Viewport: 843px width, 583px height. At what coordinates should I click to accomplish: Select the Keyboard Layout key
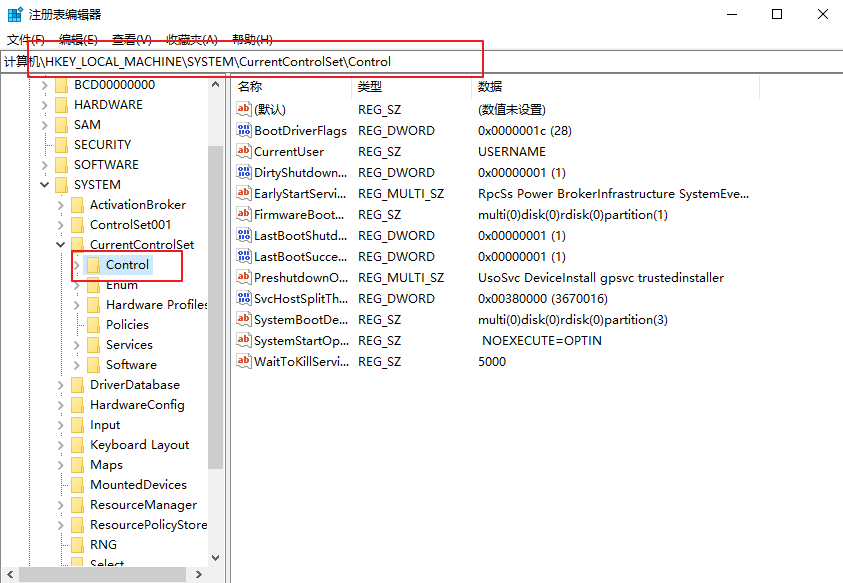click(x=139, y=445)
